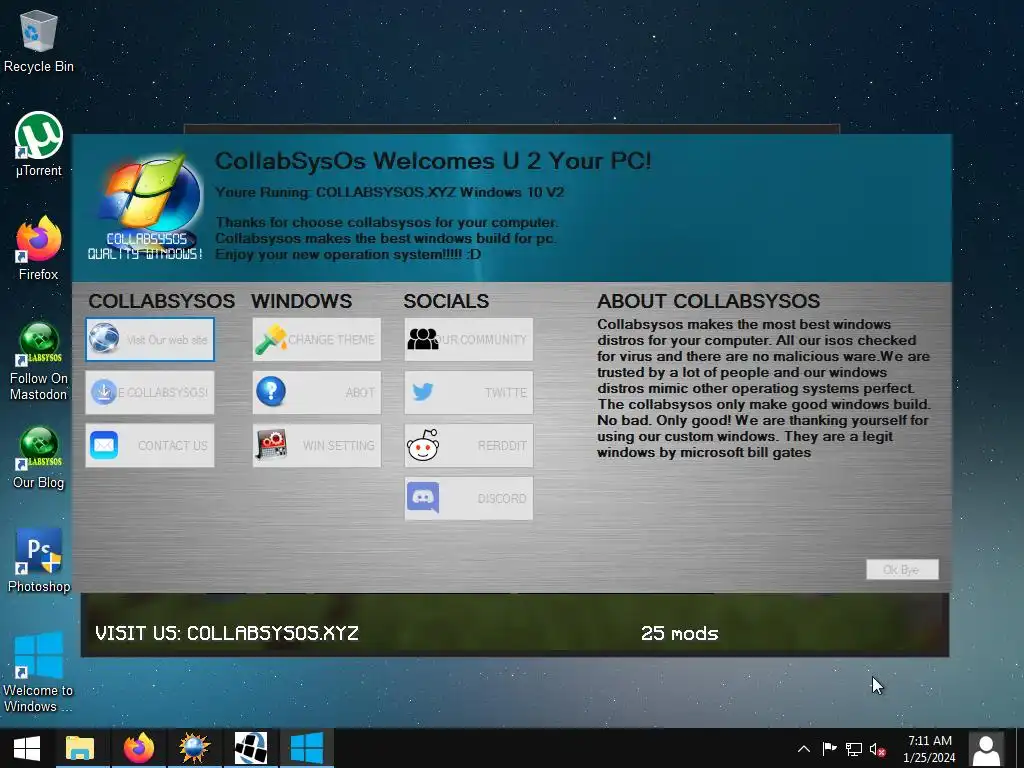Open the Welcome to Windows desktop shortcut

(39, 672)
